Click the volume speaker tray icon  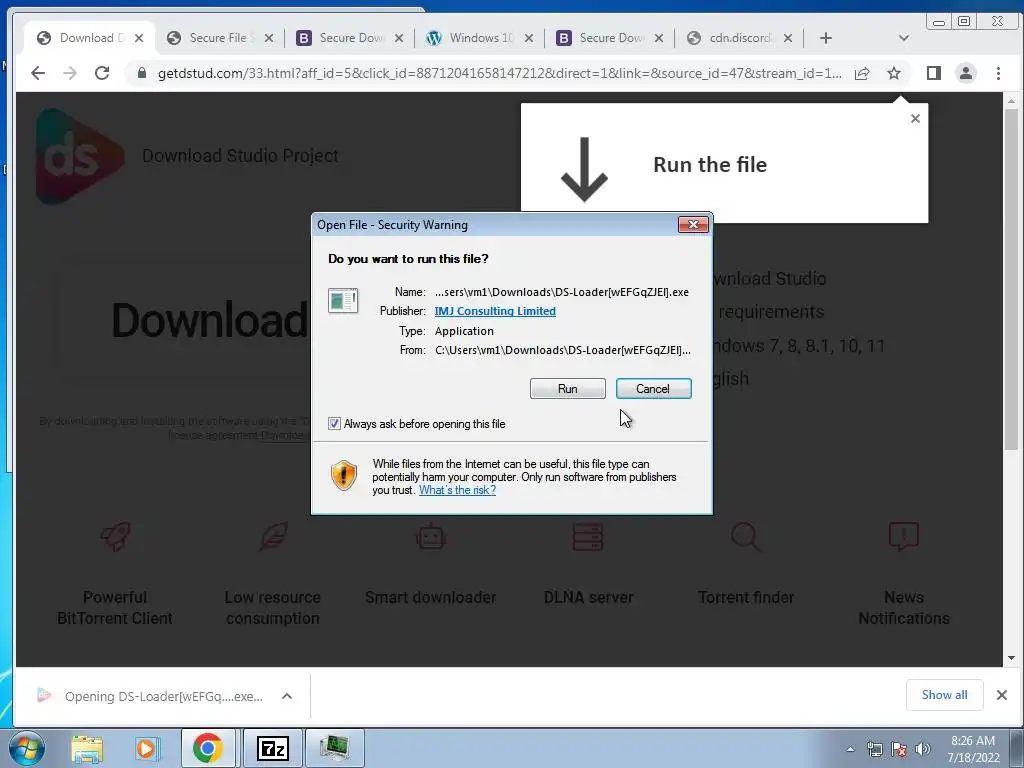pyautogui.click(x=923, y=749)
